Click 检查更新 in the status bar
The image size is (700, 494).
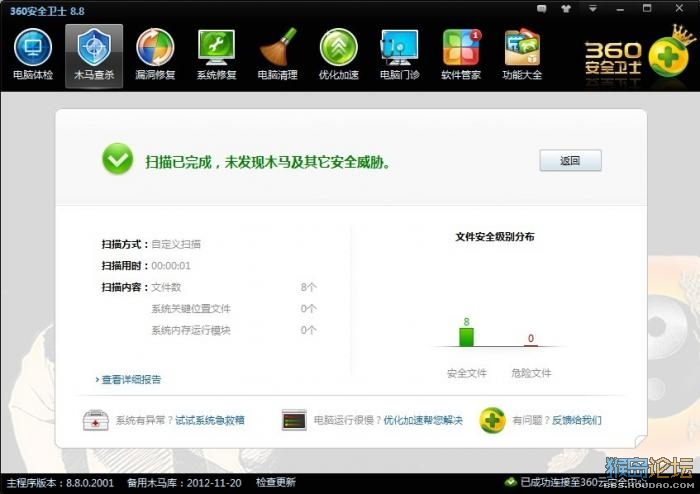275,482
